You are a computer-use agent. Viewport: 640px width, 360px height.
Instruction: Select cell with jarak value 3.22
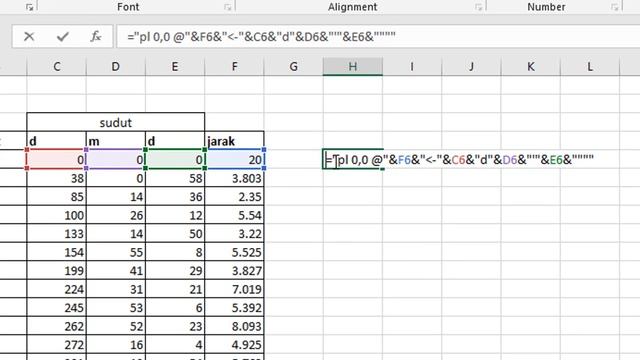coord(234,233)
